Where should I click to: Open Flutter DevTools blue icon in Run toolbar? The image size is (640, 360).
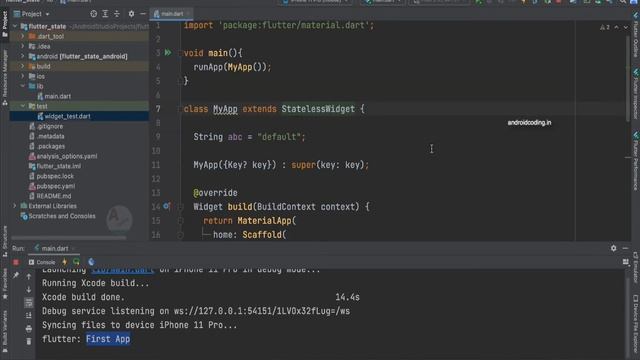pos(91,262)
